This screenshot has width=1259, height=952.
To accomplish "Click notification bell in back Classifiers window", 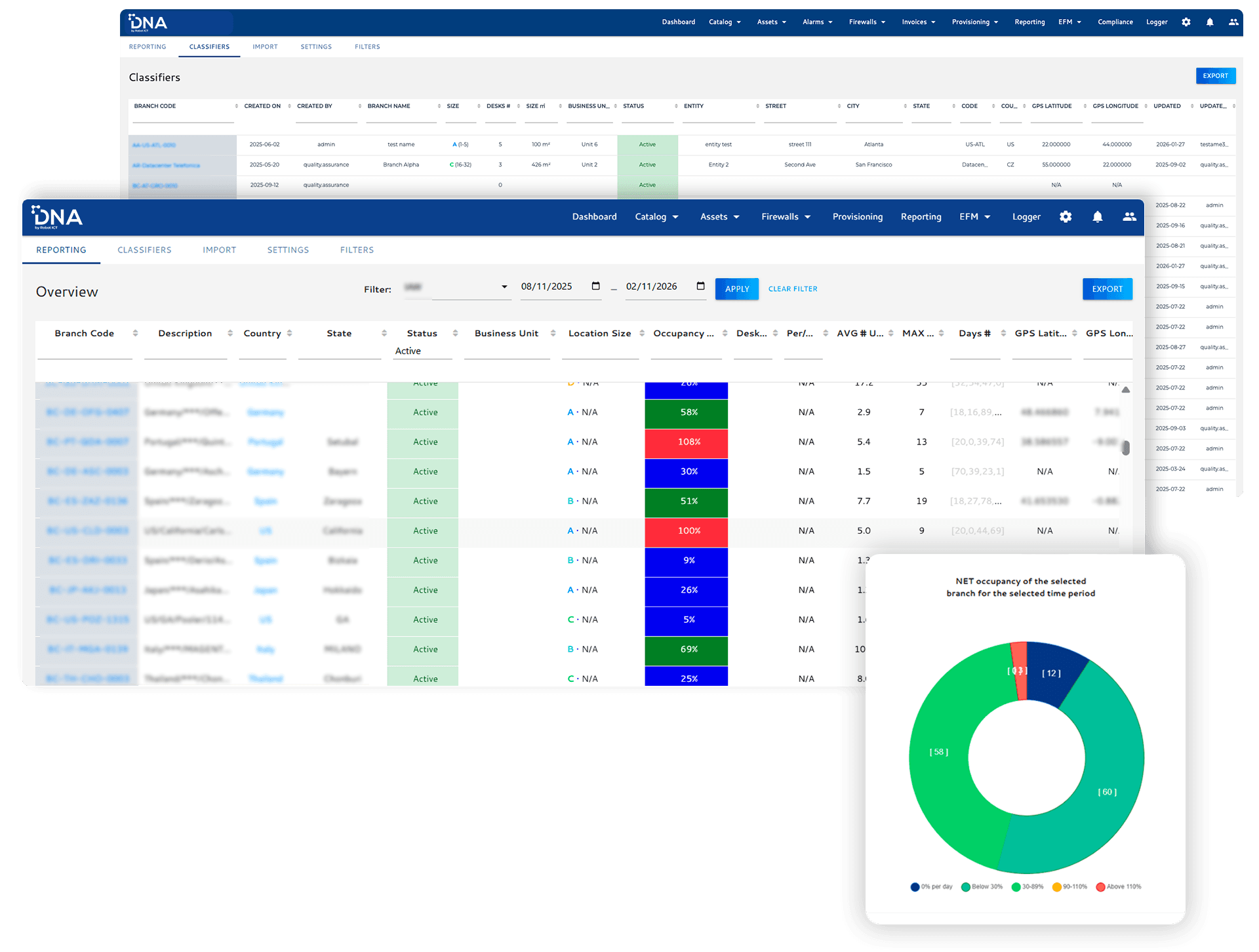I will click(x=1210, y=22).
